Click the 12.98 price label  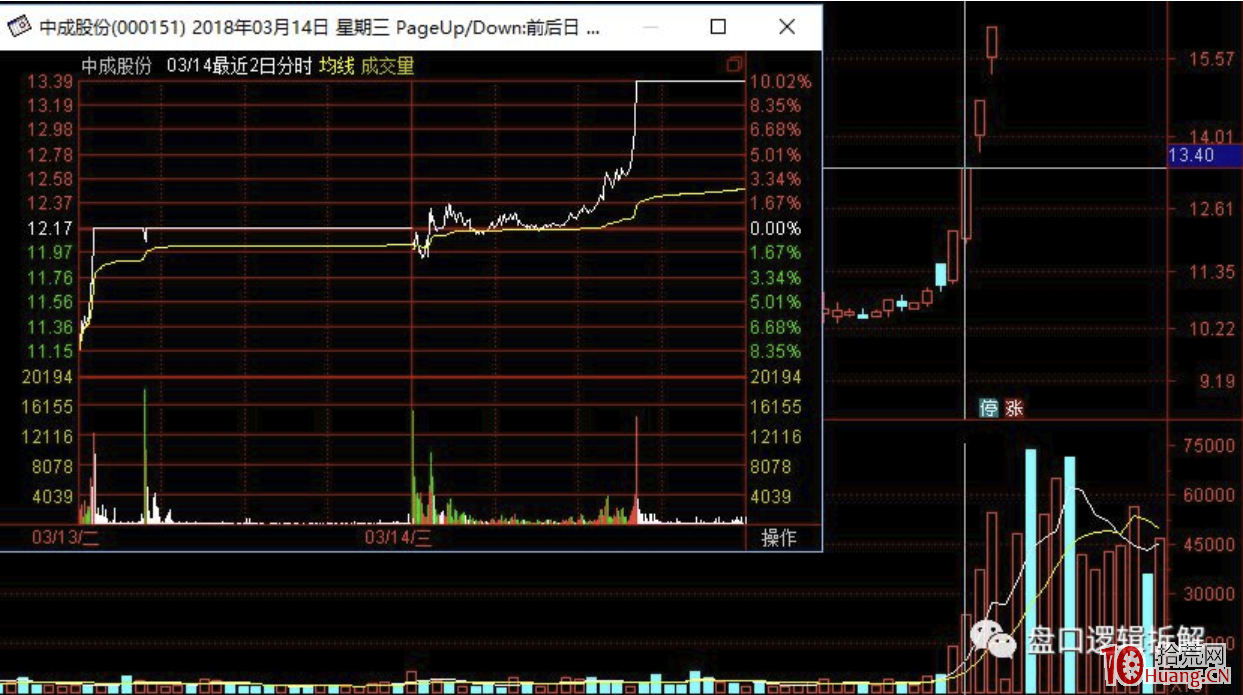point(50,130)
